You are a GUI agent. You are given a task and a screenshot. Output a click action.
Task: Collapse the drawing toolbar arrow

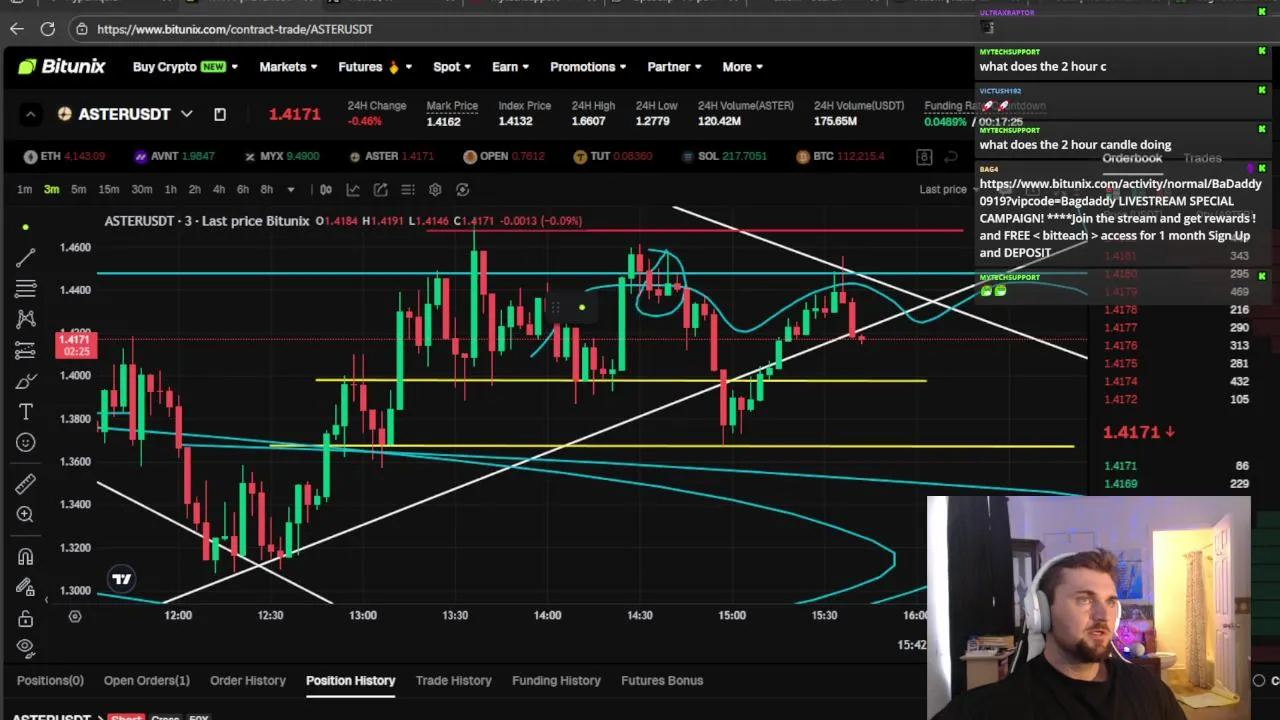pyautogui.click(x=46, y=599)
